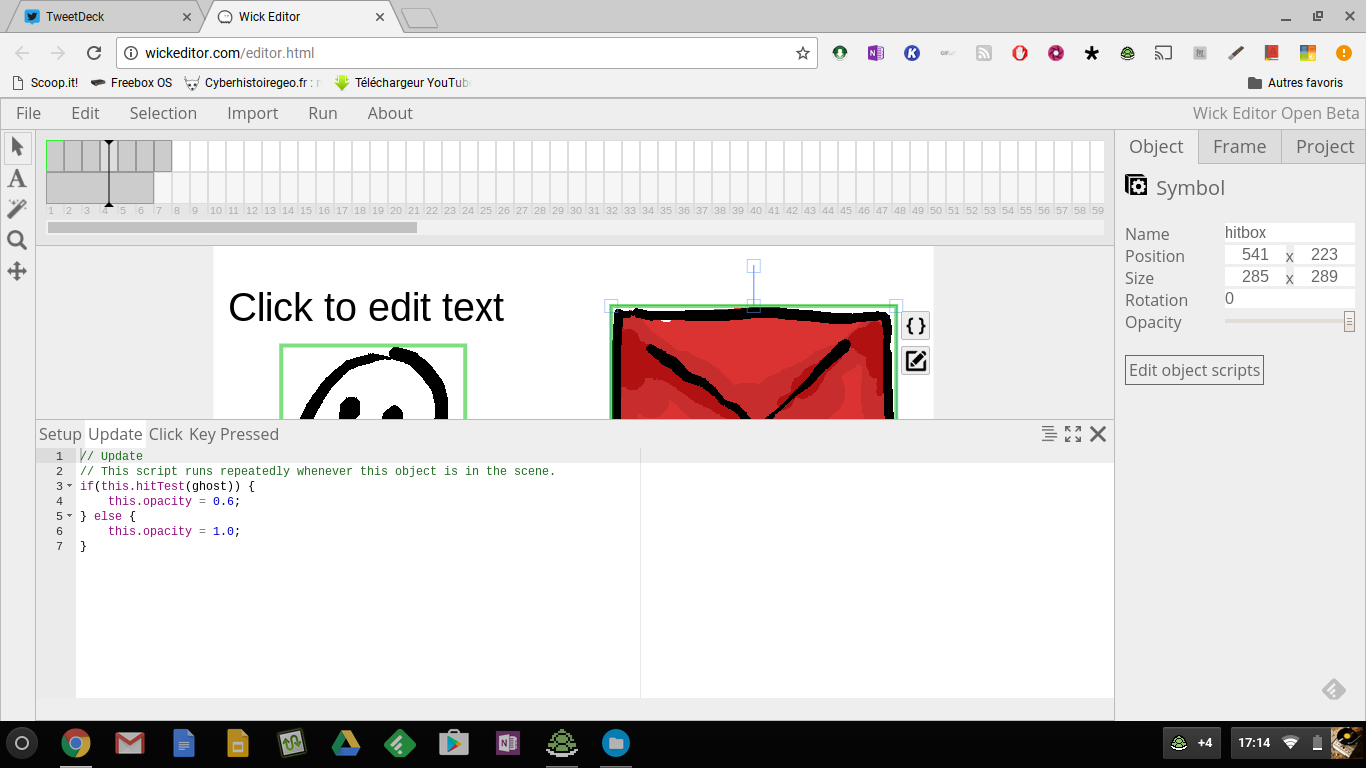This screenshot has height=768, width=1366.
Task: Expand script editor to fullscreen
Action: 1073,434
